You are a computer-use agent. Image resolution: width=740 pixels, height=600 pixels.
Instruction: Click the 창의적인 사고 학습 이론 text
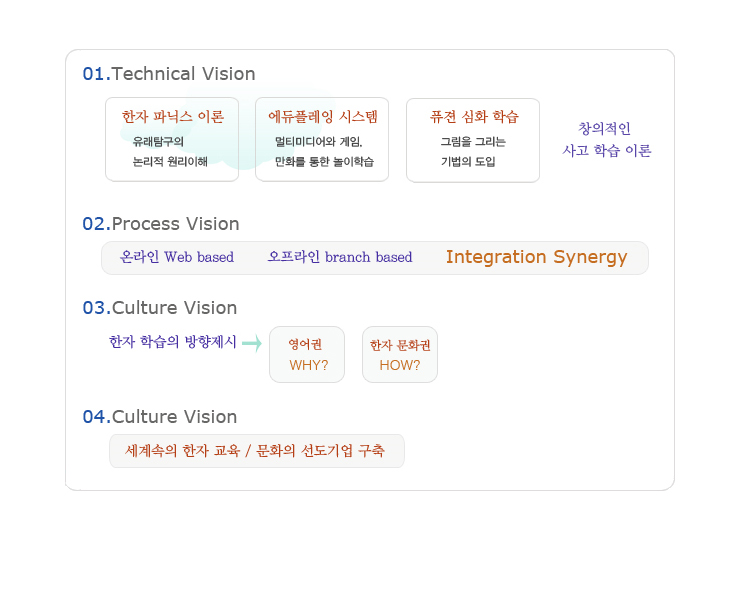click(606, 140)
